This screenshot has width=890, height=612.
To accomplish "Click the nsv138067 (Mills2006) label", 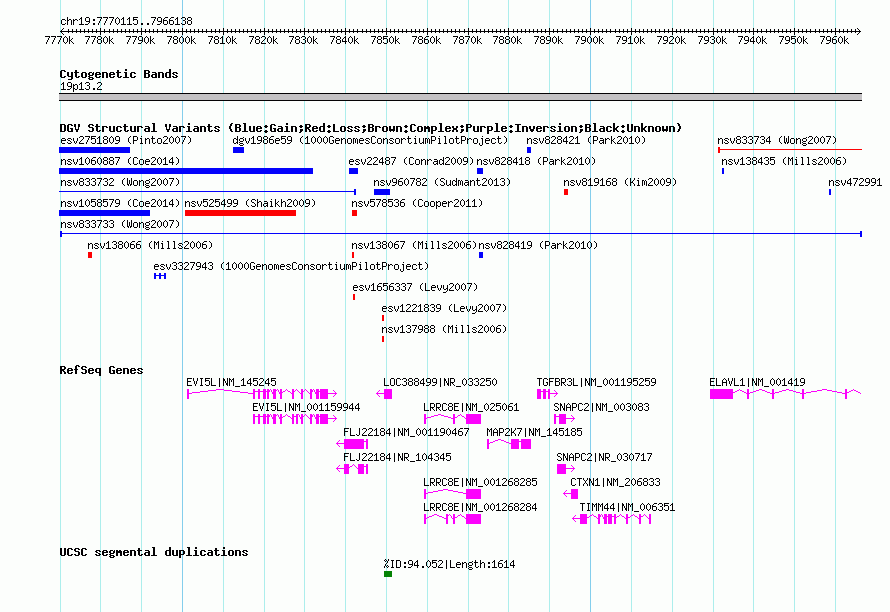I will [414, 245].
